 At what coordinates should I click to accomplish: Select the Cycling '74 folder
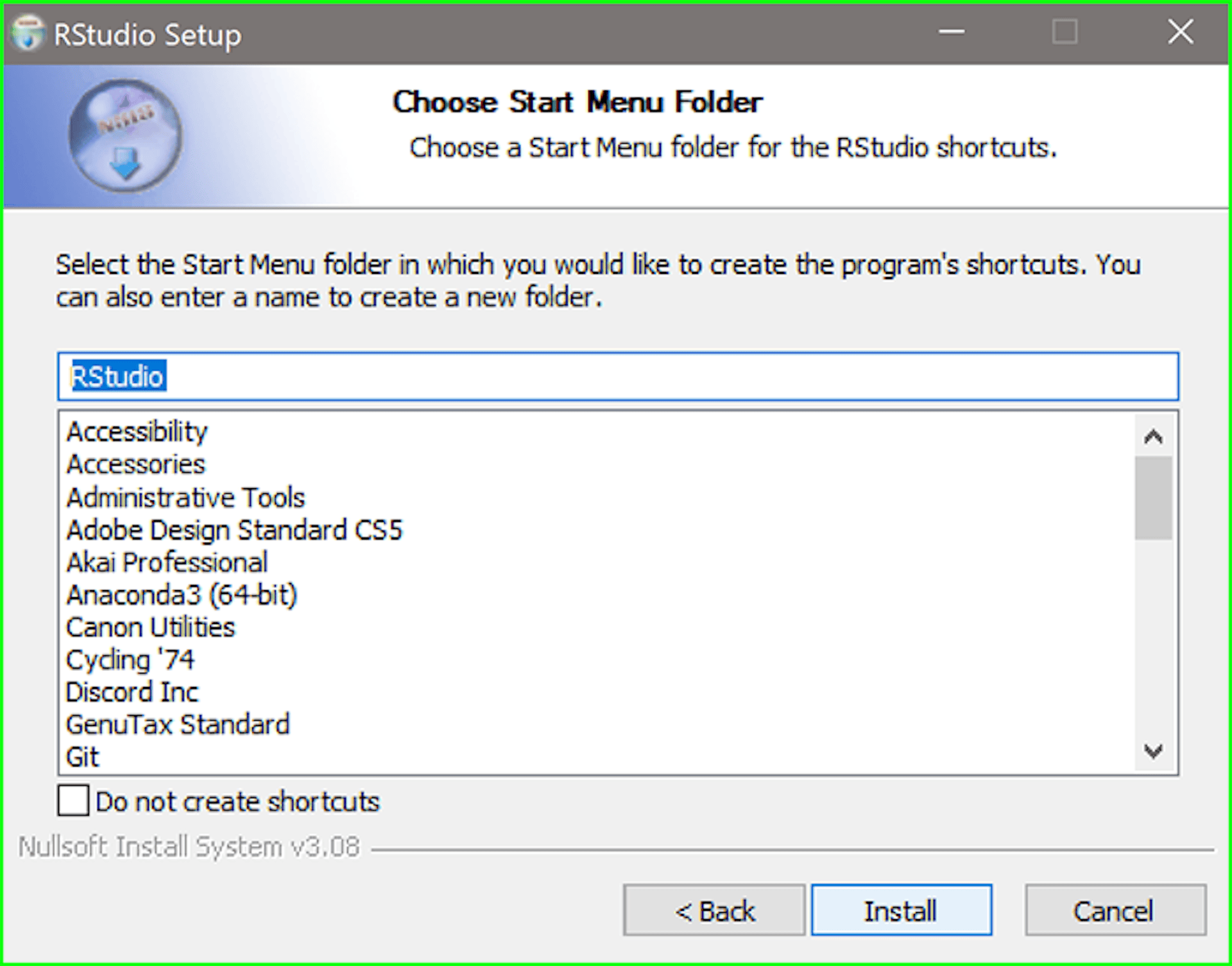point(130,659)
